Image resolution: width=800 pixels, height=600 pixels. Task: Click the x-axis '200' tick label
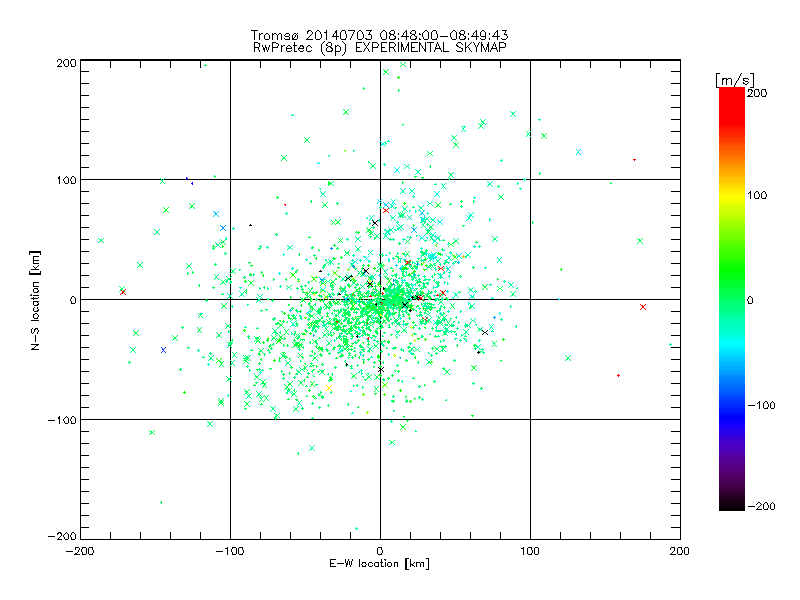pyautogui.click(x=680, y=552)
